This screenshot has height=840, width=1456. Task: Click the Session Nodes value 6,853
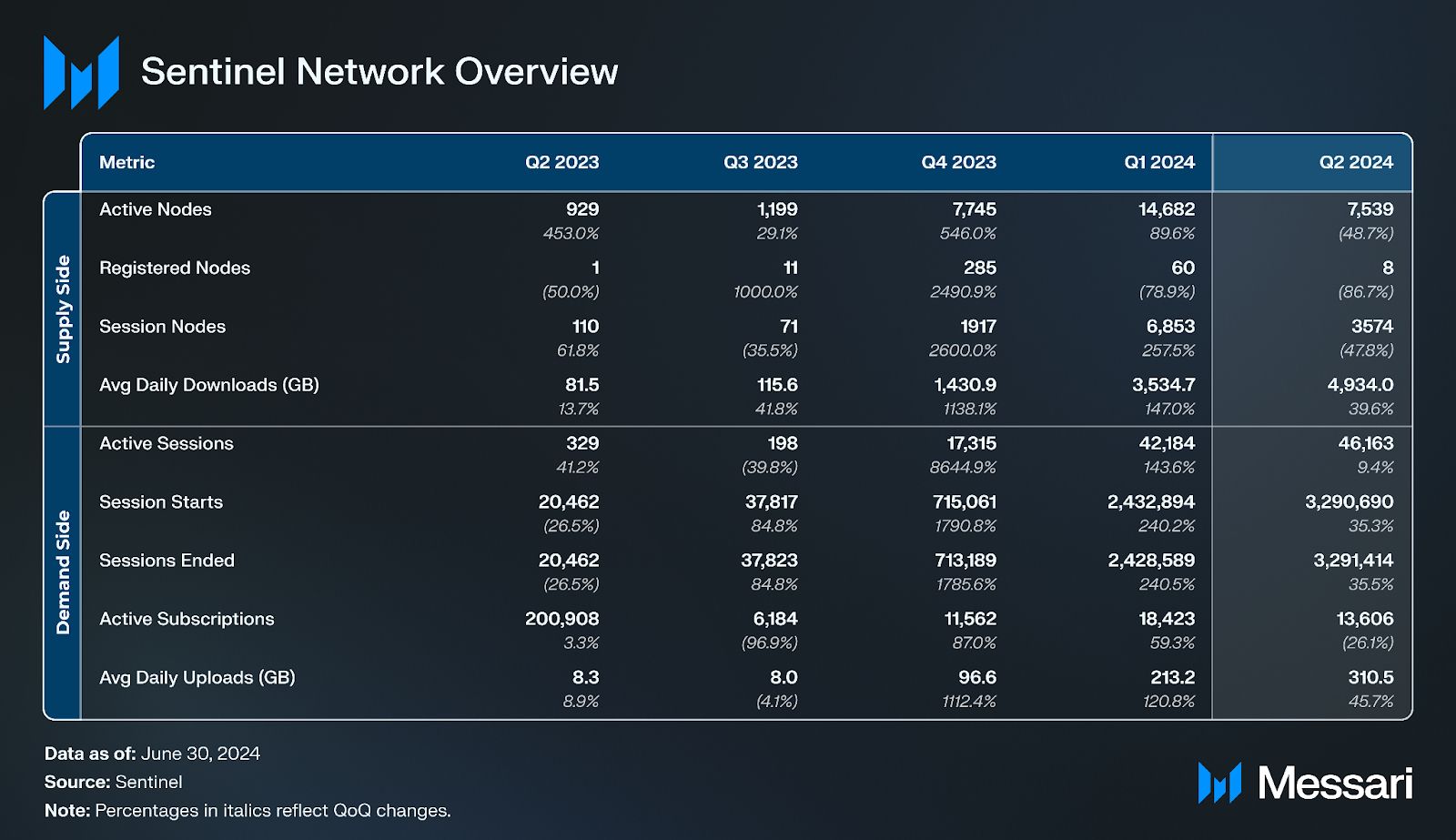(1170, 326)
